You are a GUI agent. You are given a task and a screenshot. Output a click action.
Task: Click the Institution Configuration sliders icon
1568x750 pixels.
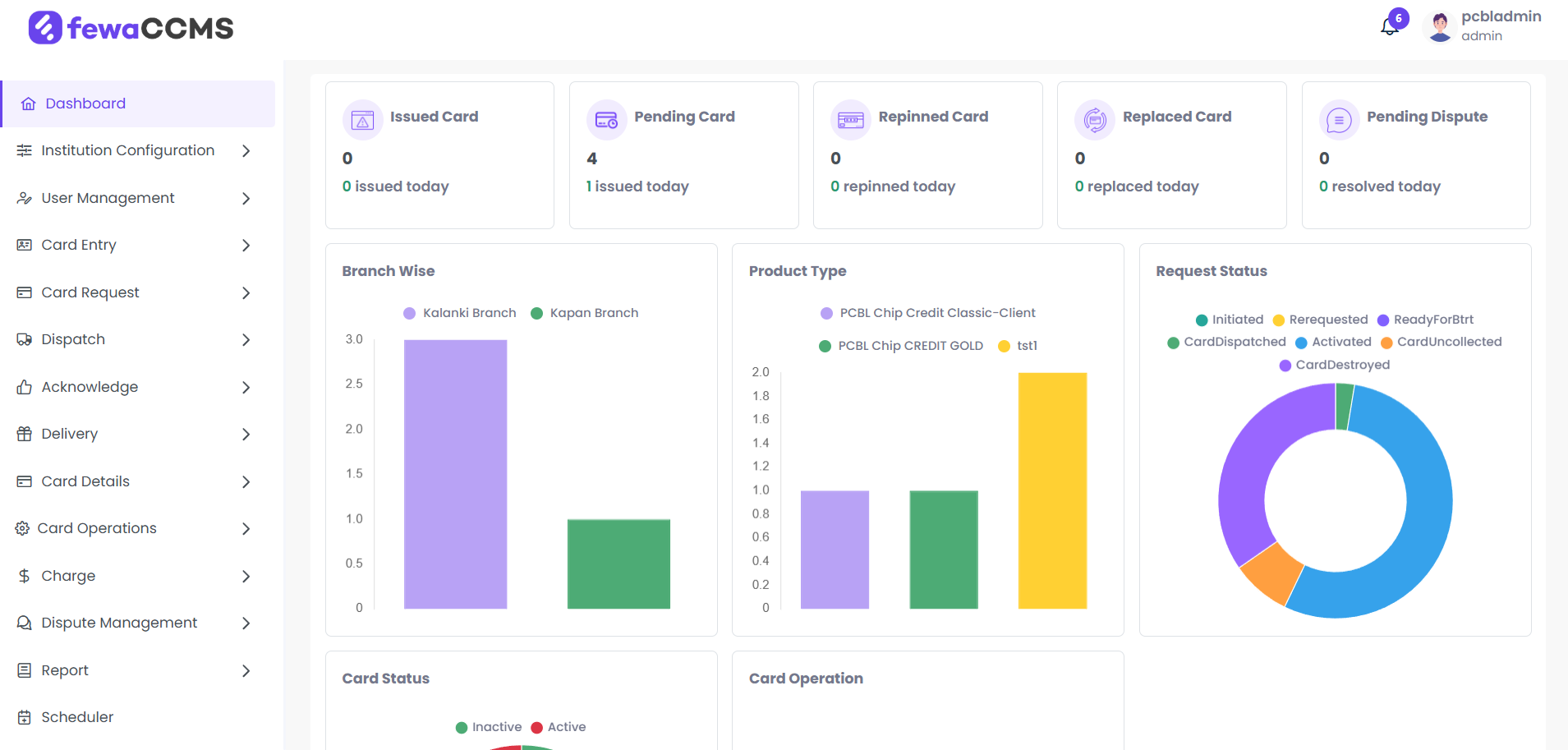(25, 150)
